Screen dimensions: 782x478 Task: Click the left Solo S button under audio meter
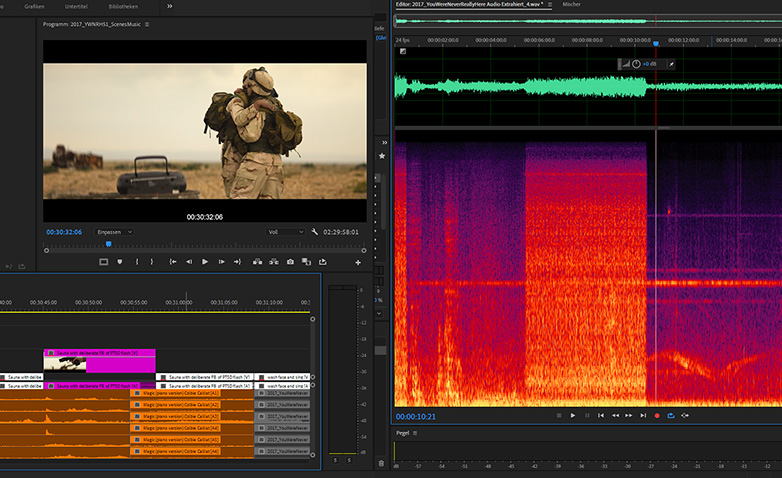coord(335,460)
